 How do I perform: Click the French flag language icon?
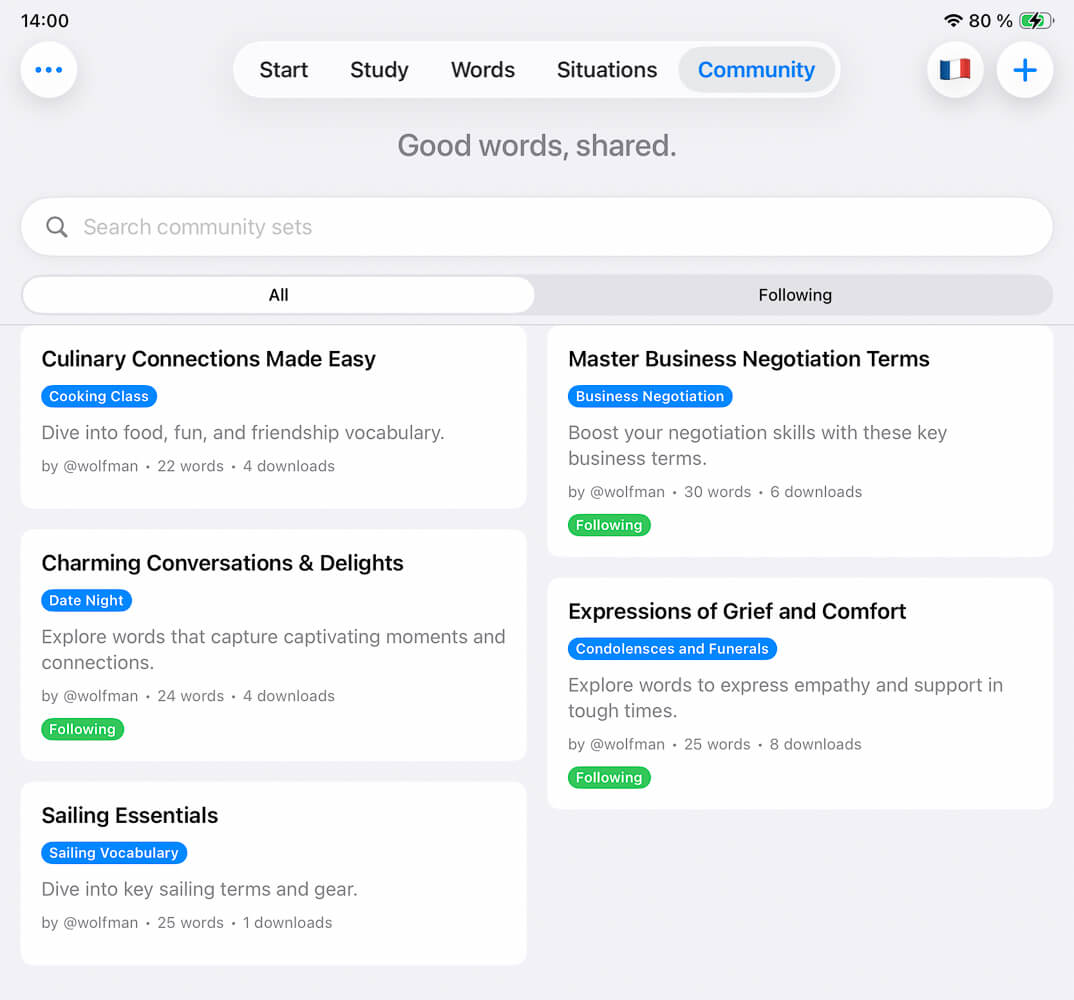coord(954,69)
